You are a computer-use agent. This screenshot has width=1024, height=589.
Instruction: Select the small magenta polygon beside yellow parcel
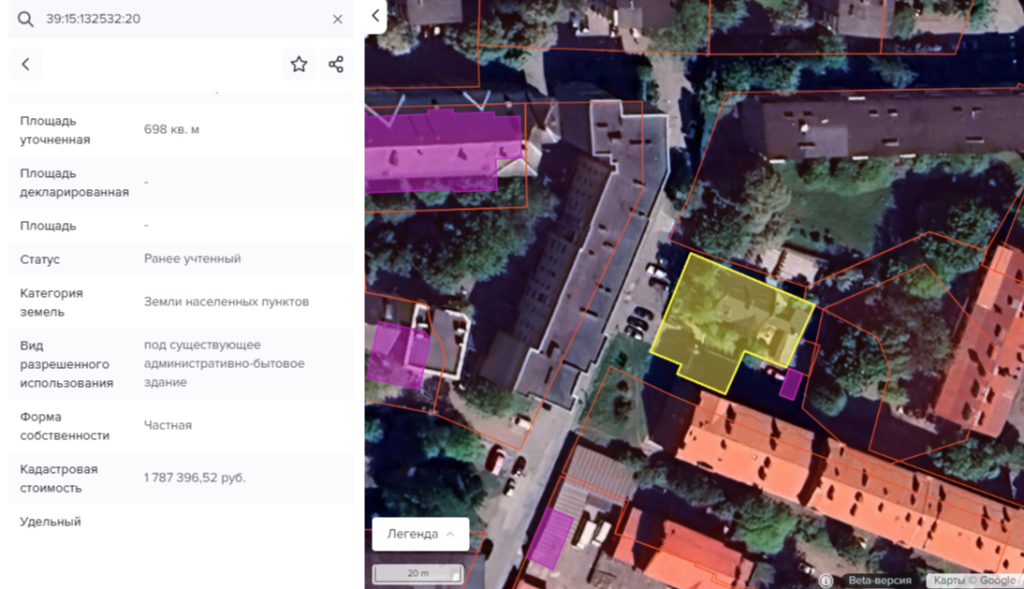[791, 384]
